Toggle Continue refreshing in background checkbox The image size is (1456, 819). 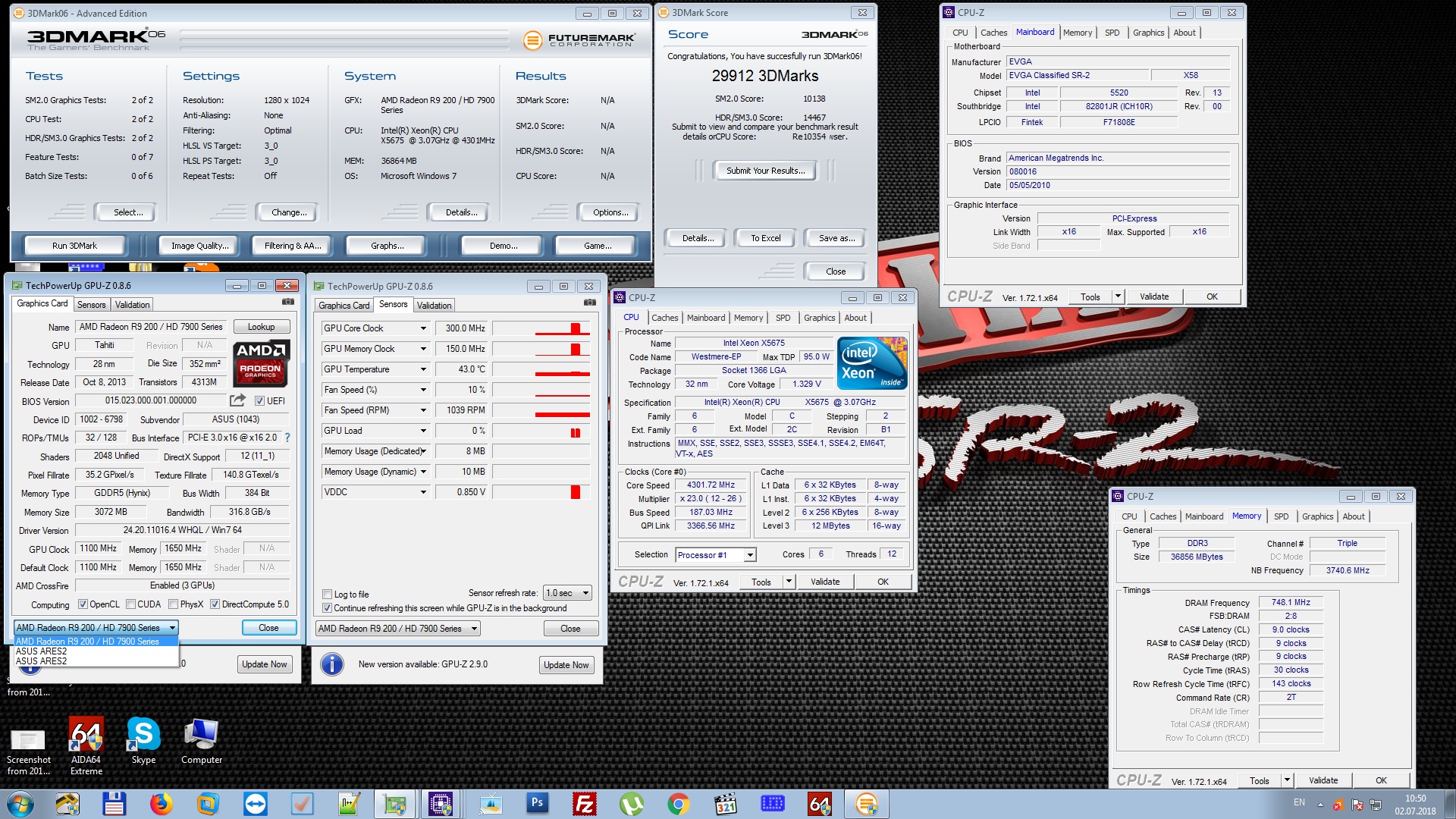[x=328, y=608]
